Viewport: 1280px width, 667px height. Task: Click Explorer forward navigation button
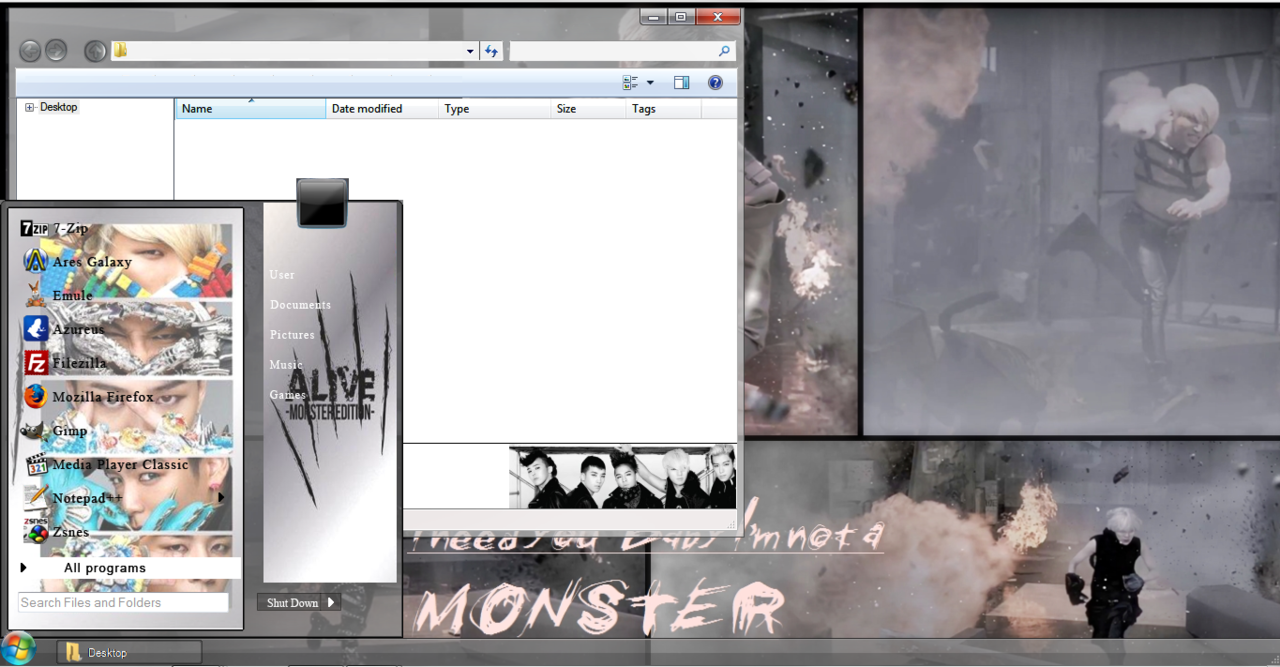click(x=56, y=50)
